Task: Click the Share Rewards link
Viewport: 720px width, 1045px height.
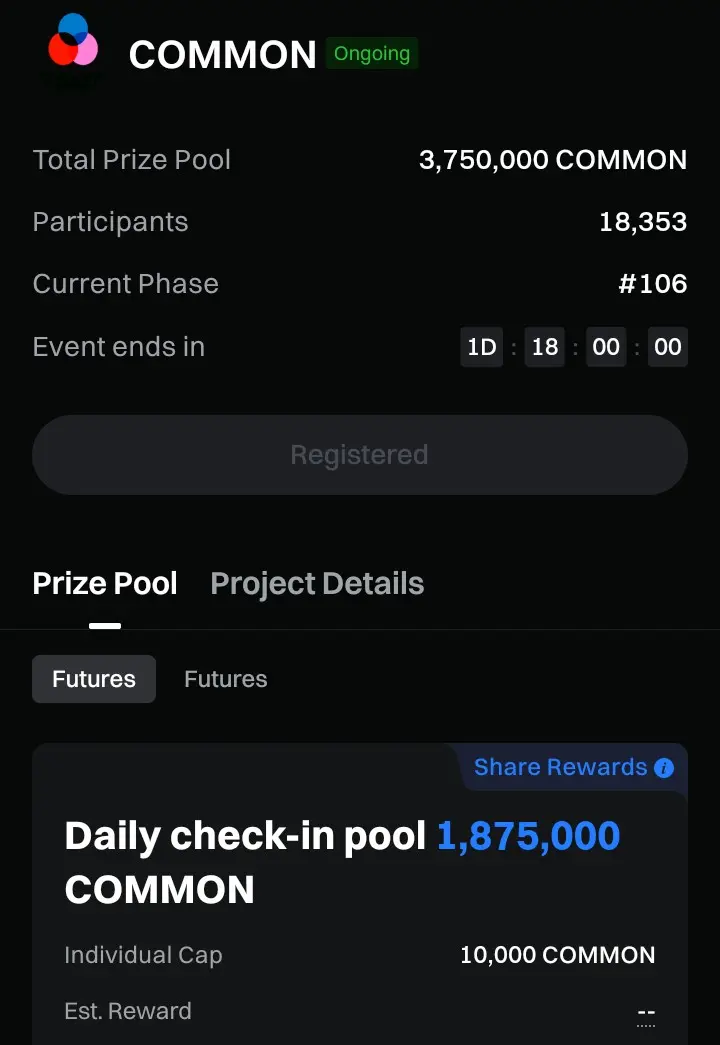Action: coord(560,767)
